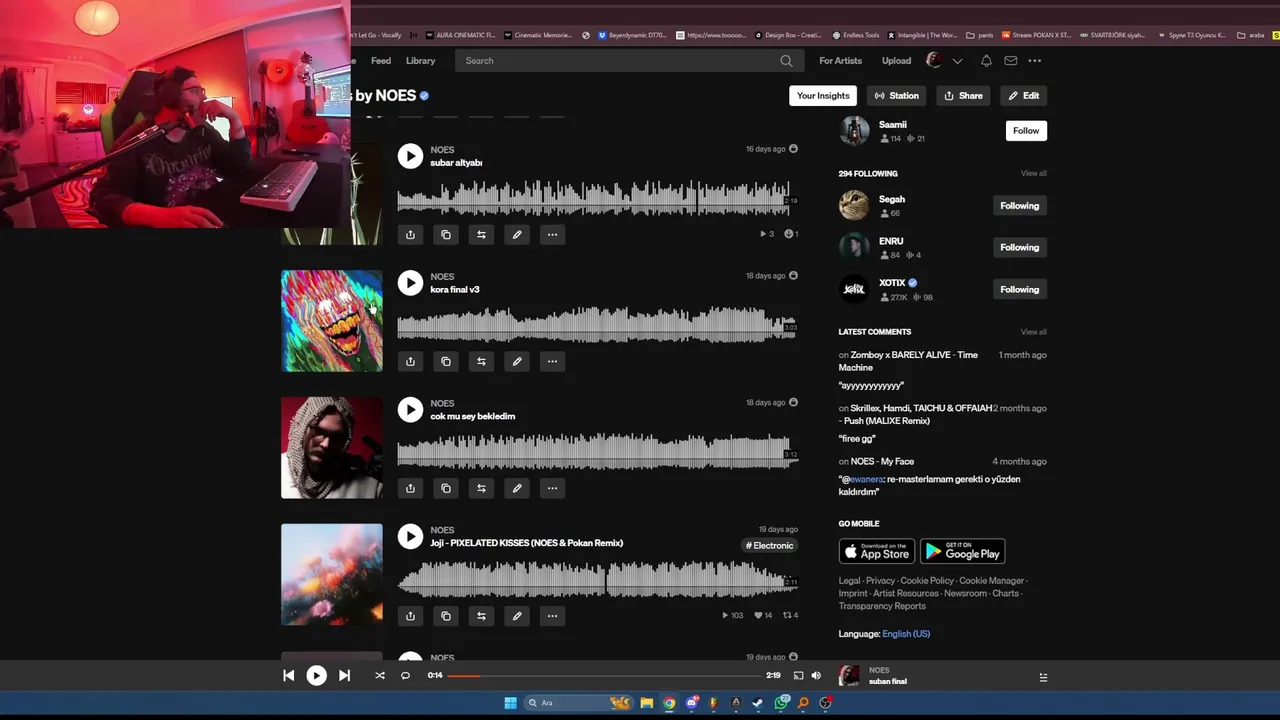This screenshot has height=720, width=1280.
Task: Skip to the previous track
Action: pyautogui.click(x=288, y=676)
